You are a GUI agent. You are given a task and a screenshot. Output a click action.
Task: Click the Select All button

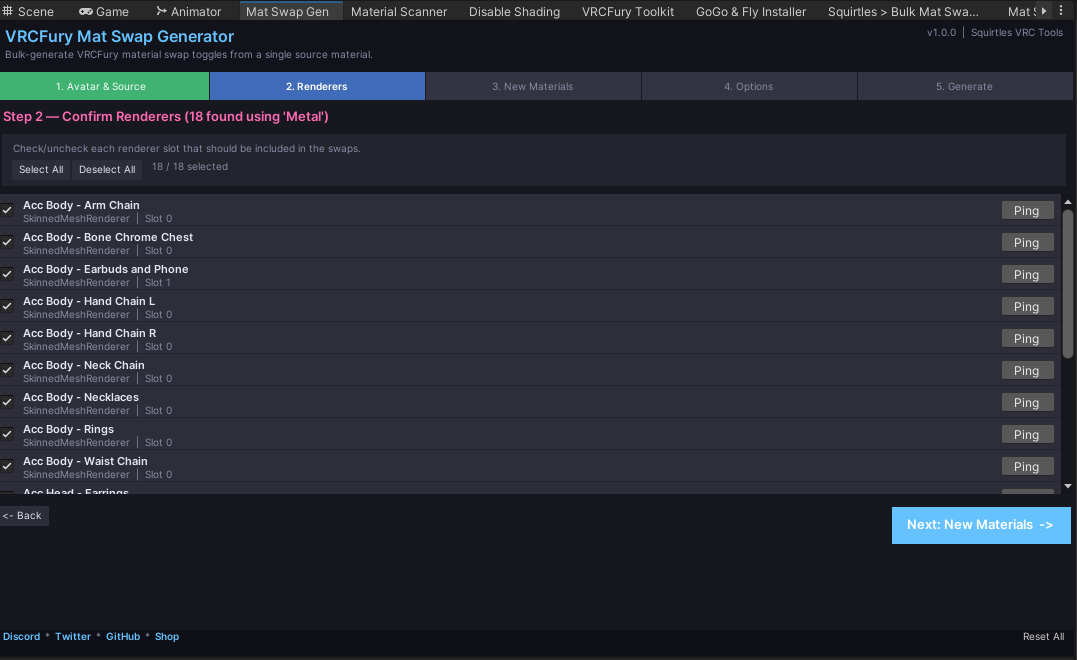(x=41, y=169)
